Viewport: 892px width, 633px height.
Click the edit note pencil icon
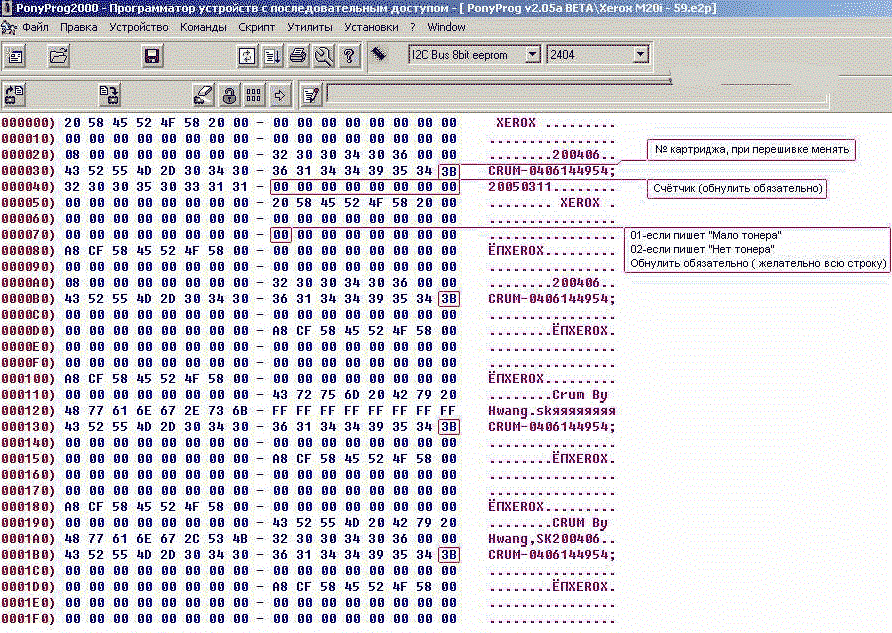coord(311,95)
